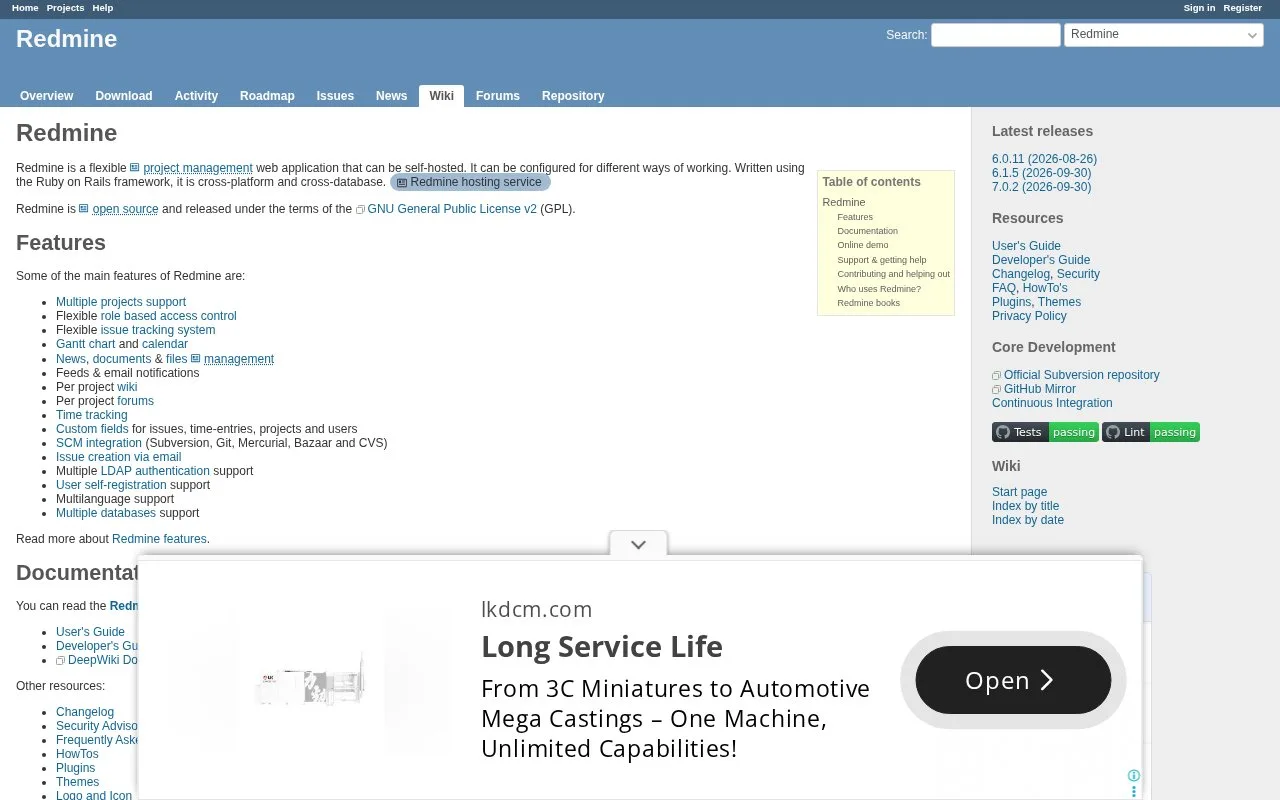Screen dimensions: 1280x800
Task: Switch to the Download tab
Action: (124, 96)
